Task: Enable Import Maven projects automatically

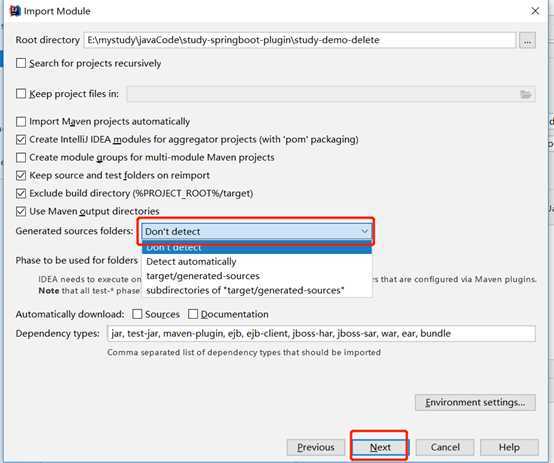Action: tap(21, 122)
